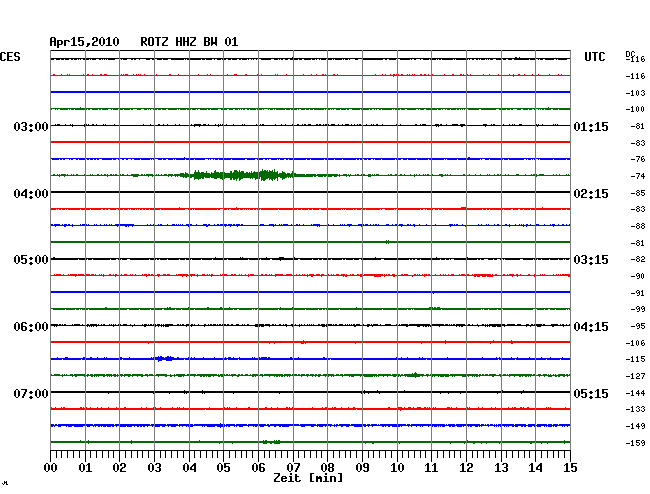This screenshot has width=650, height=494.
Task: Click the 02:15 UTC time label
Action: point(591,194)
